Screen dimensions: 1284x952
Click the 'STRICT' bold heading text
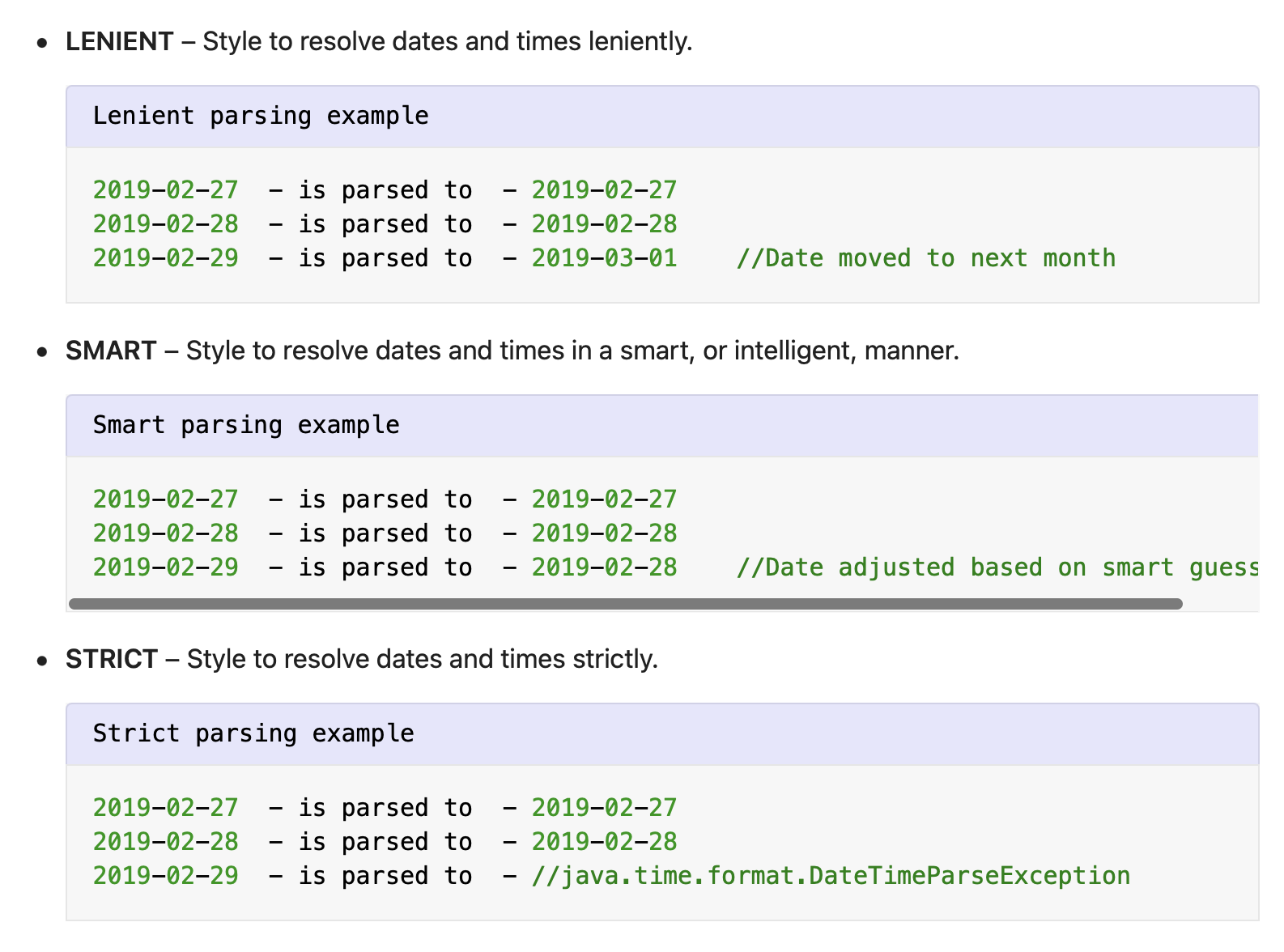[x=112, y=659]
